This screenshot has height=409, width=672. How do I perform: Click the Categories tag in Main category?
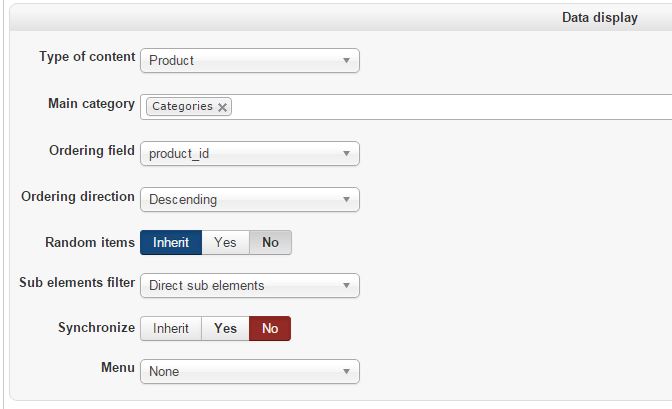[x=182, y=107]
